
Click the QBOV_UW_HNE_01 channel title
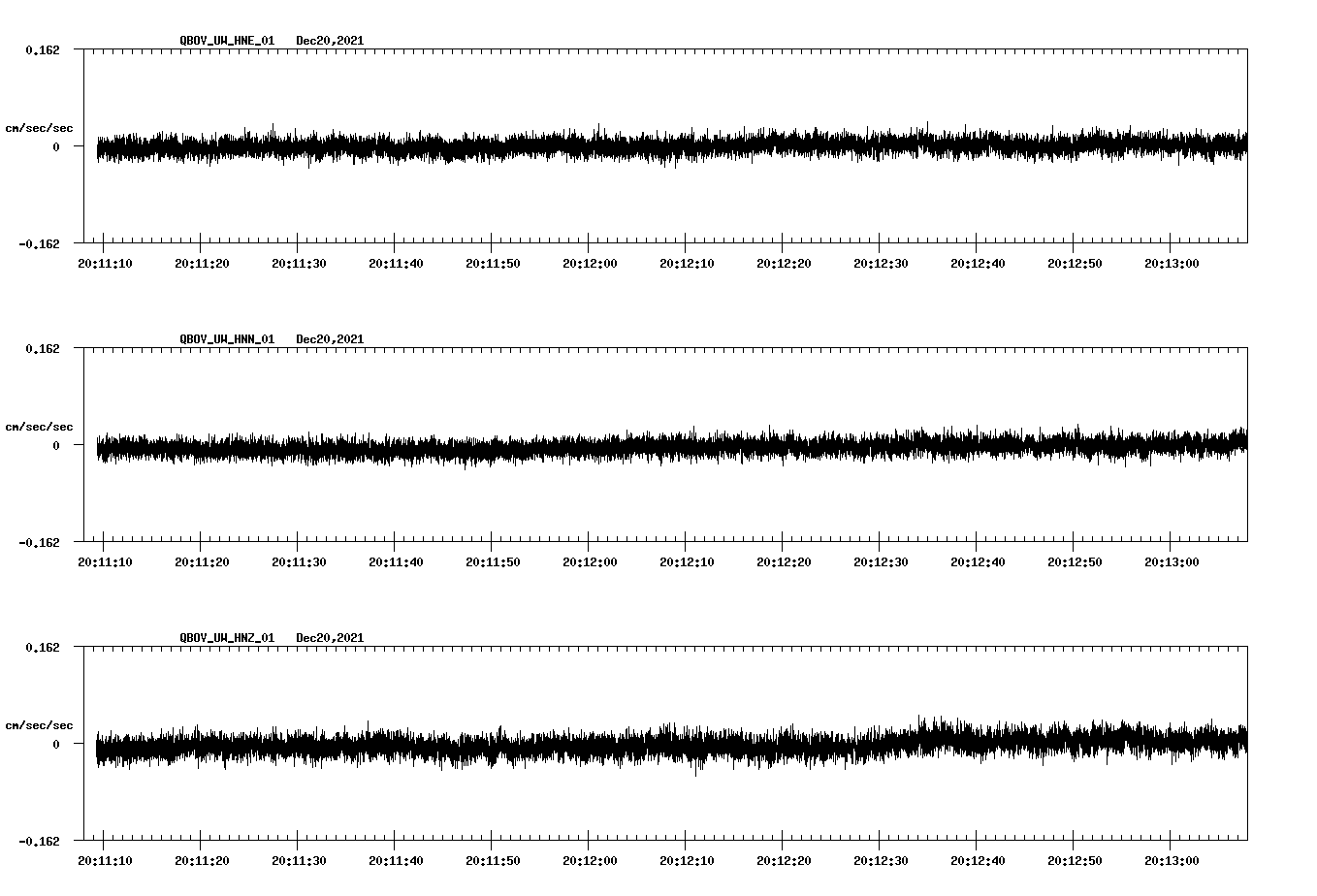point(227,41)
